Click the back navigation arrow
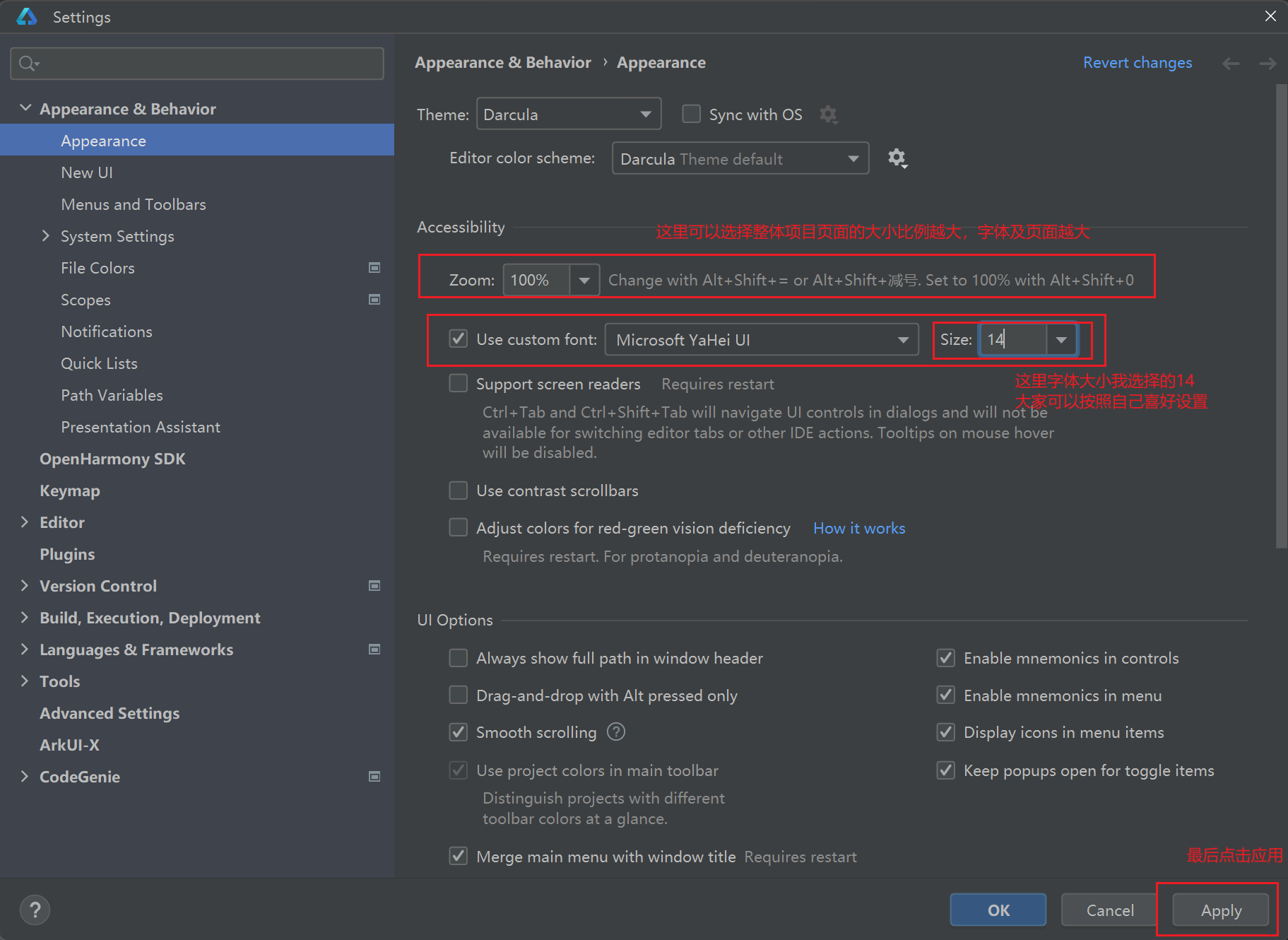This screenshot has width=1288, height=940. [x=1231, y=64]
